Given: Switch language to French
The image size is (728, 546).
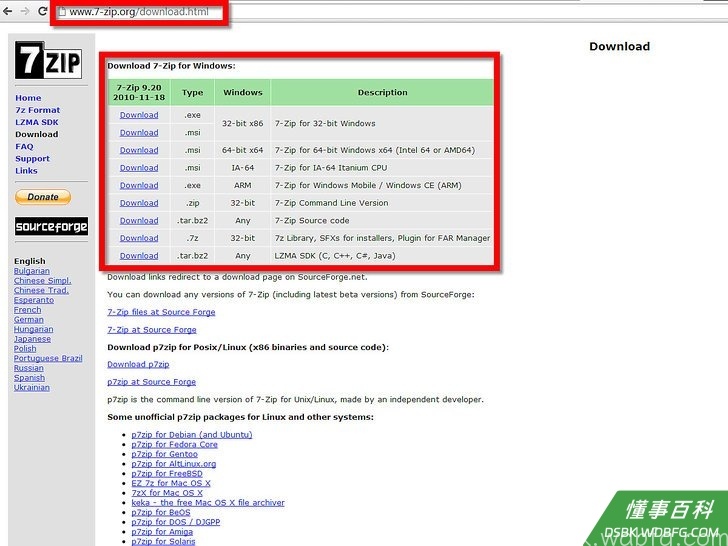Looking at the screenshot, I should (x=27, y=310).
